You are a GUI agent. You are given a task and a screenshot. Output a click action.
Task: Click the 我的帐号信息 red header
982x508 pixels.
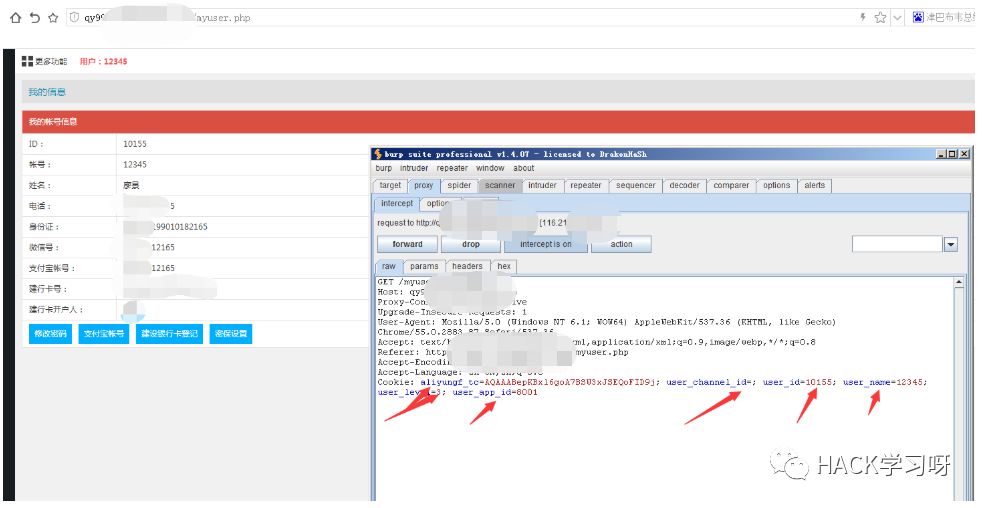point(498,122)
